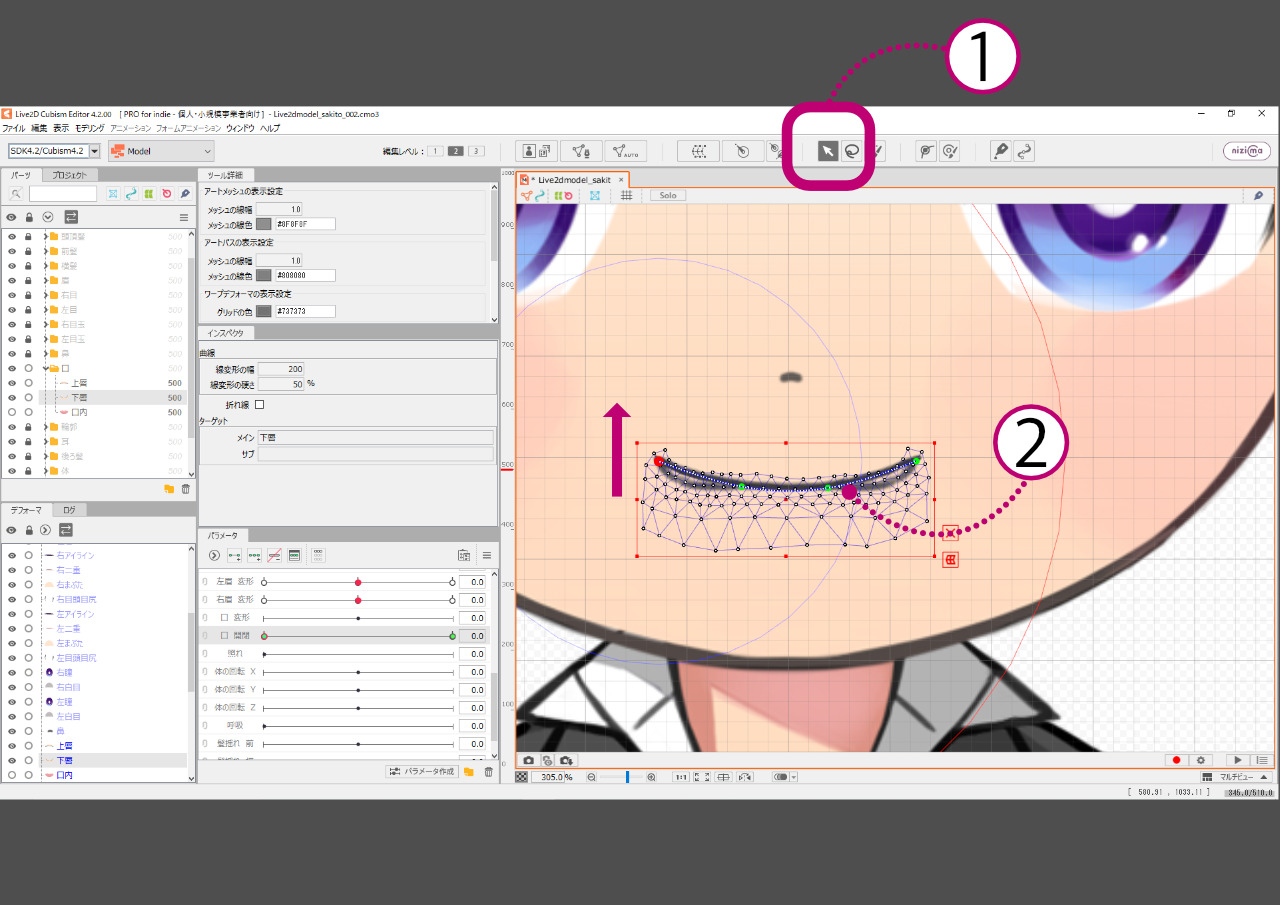Create a rotation deformer icon
Screen dimensions: 1280x905
[741, 151]
